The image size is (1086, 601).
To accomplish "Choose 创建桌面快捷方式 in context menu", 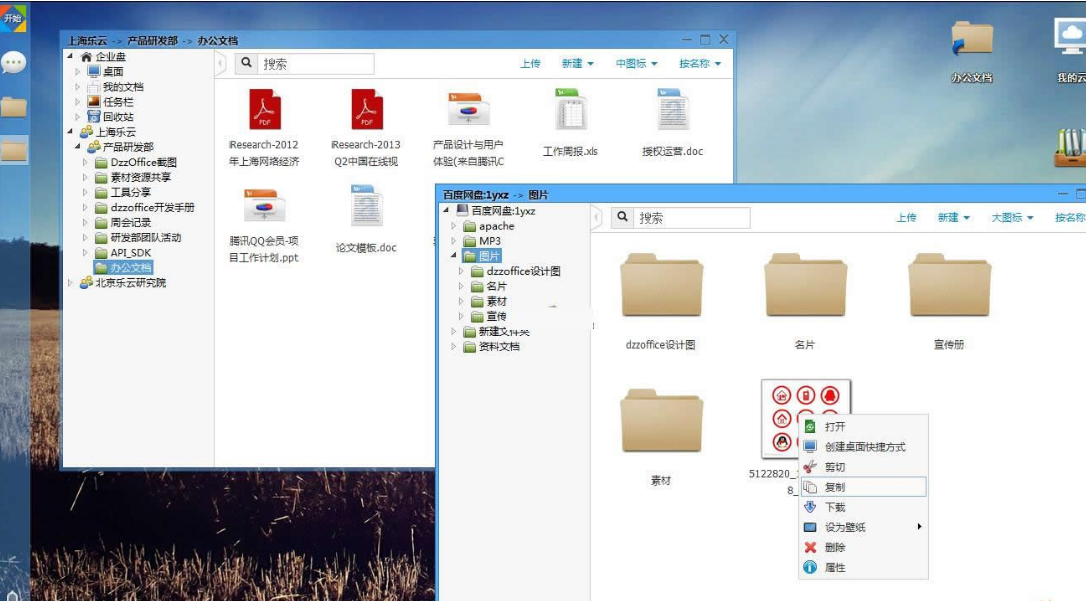I will point(864,447).
